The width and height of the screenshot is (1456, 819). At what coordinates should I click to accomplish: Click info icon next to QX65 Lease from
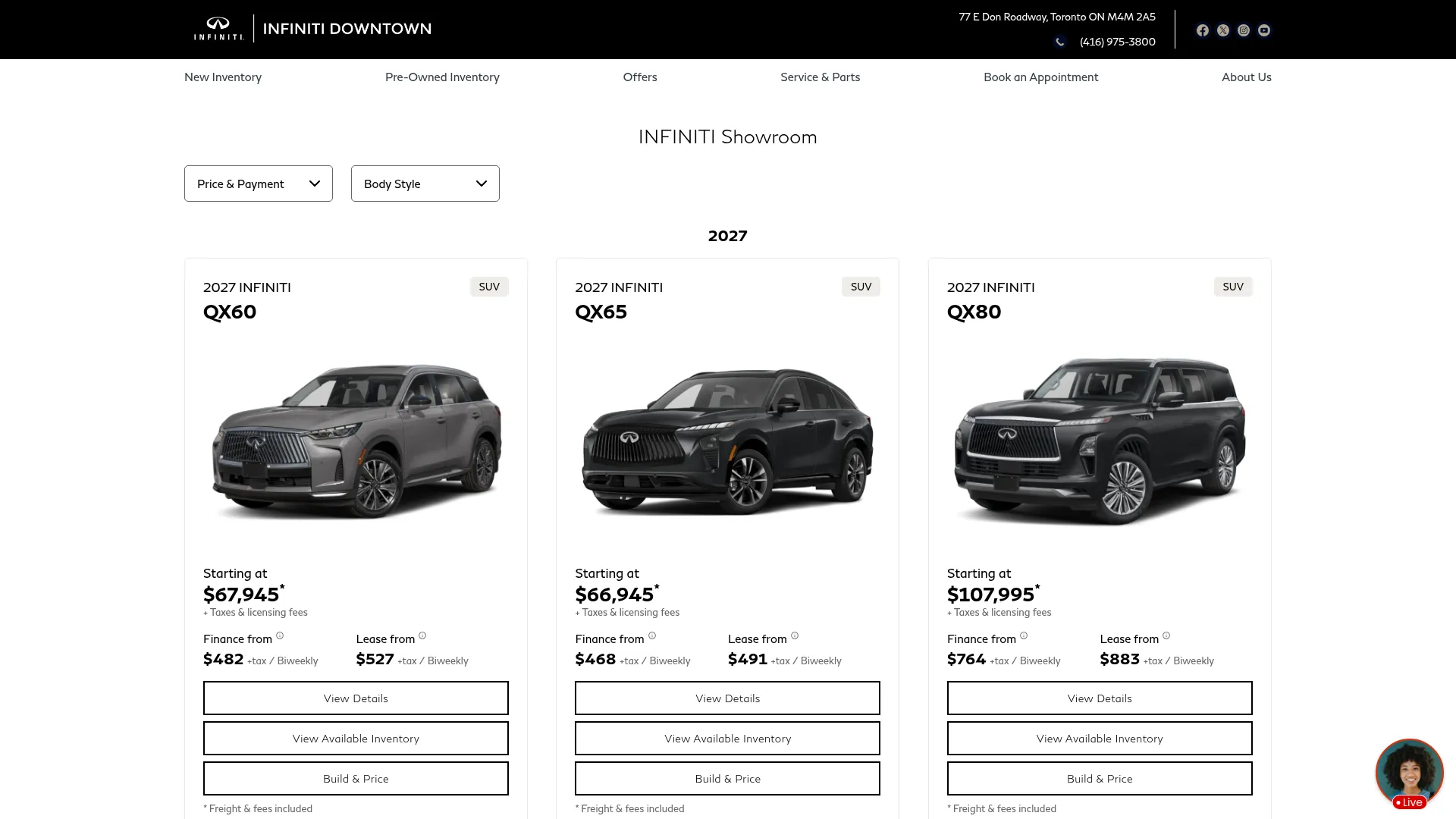coord(795,635)
